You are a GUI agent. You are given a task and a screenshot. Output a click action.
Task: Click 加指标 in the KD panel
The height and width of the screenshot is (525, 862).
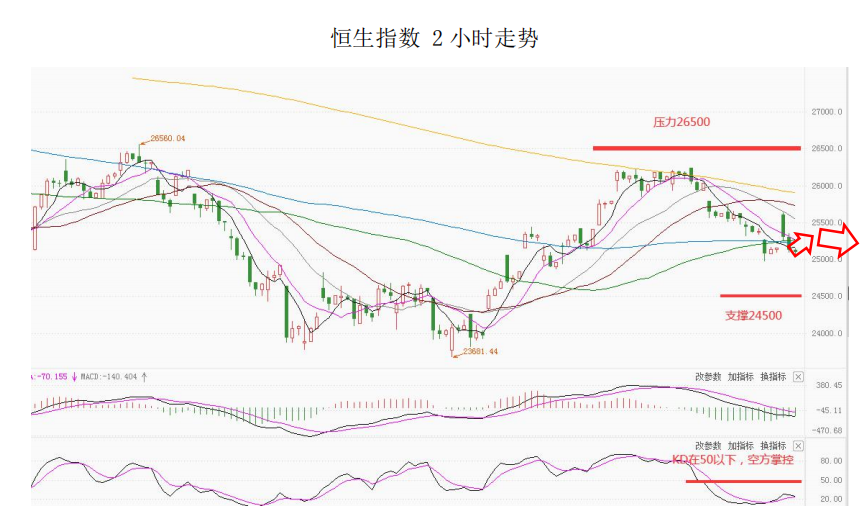click(740, 445)
